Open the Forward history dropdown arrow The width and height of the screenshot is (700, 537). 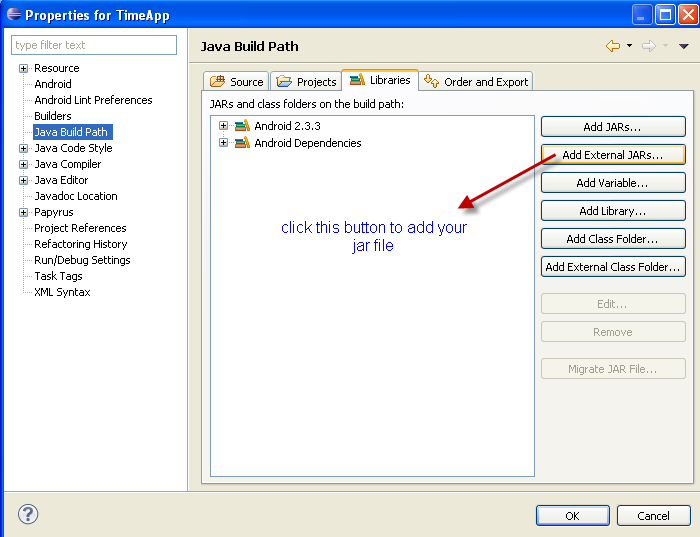click(x=665, y=46)
